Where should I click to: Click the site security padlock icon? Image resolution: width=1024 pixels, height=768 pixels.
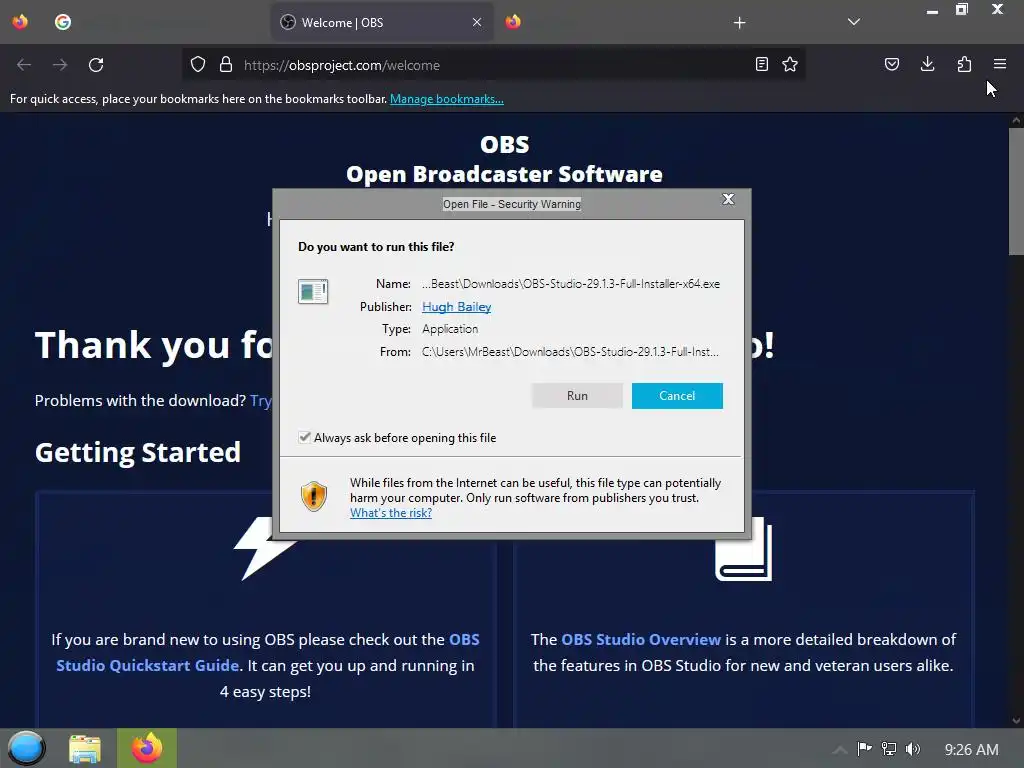[x=226, y=65]
